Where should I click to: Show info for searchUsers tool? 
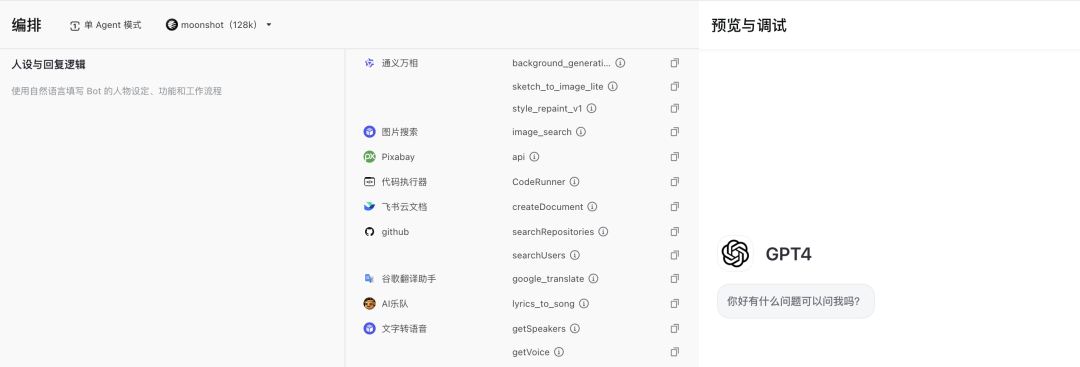[x=575, y=255]
